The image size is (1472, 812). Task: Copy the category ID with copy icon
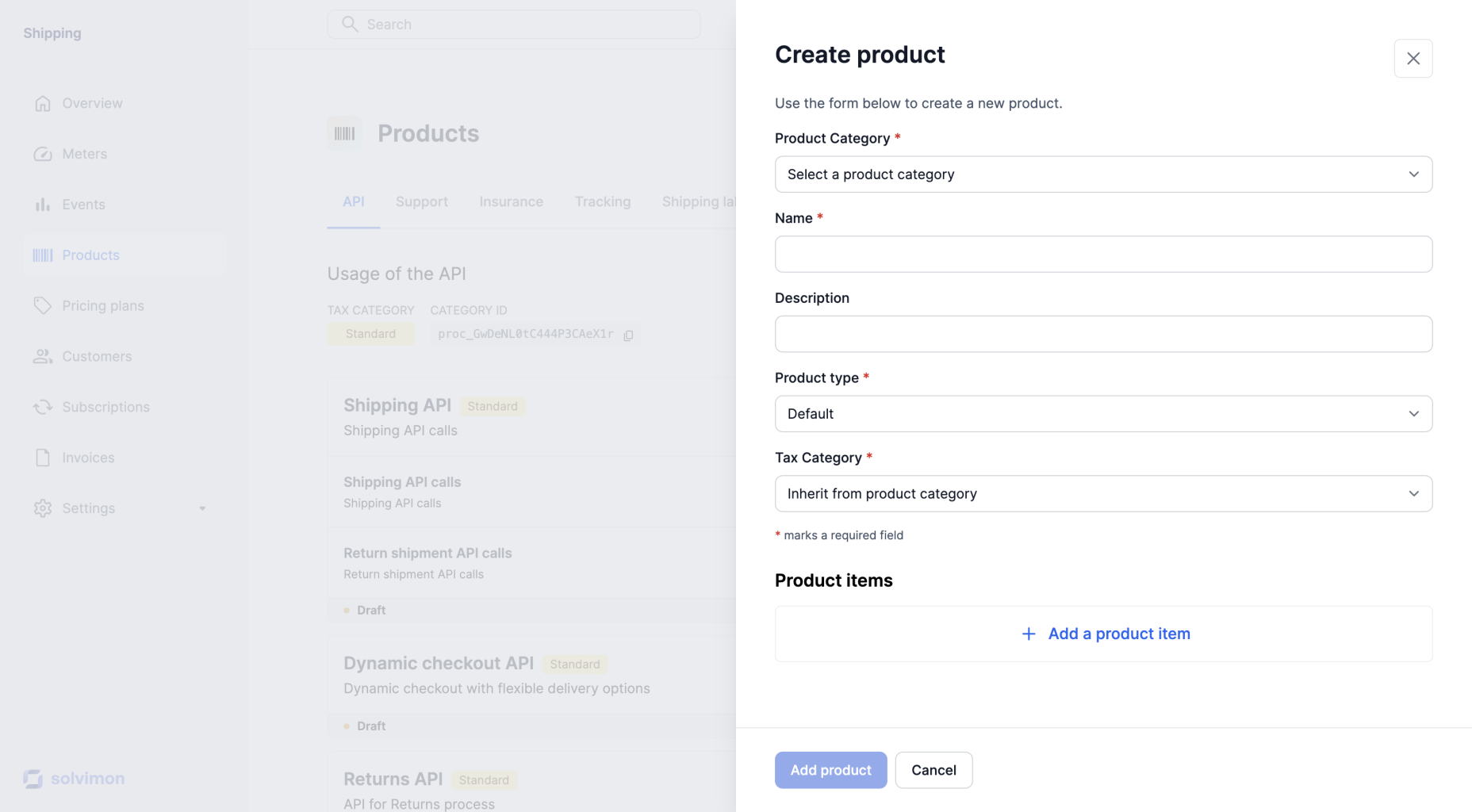(x=628, y=335)
